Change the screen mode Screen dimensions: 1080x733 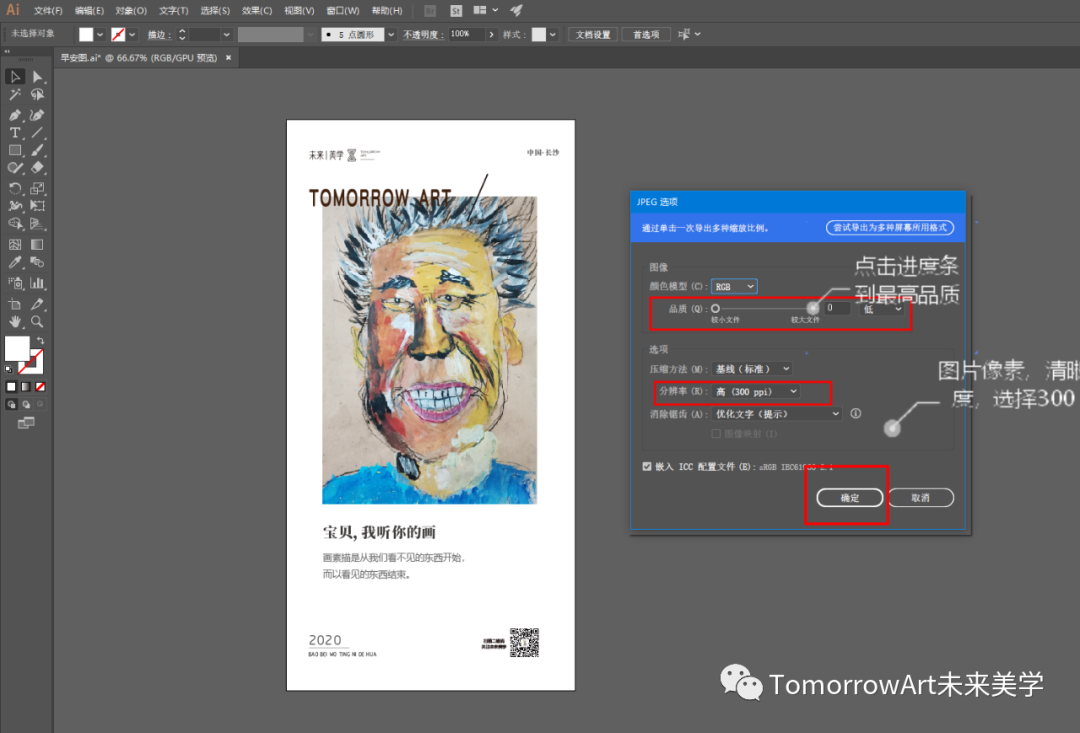pyautogui.click(x=26, y=423)
